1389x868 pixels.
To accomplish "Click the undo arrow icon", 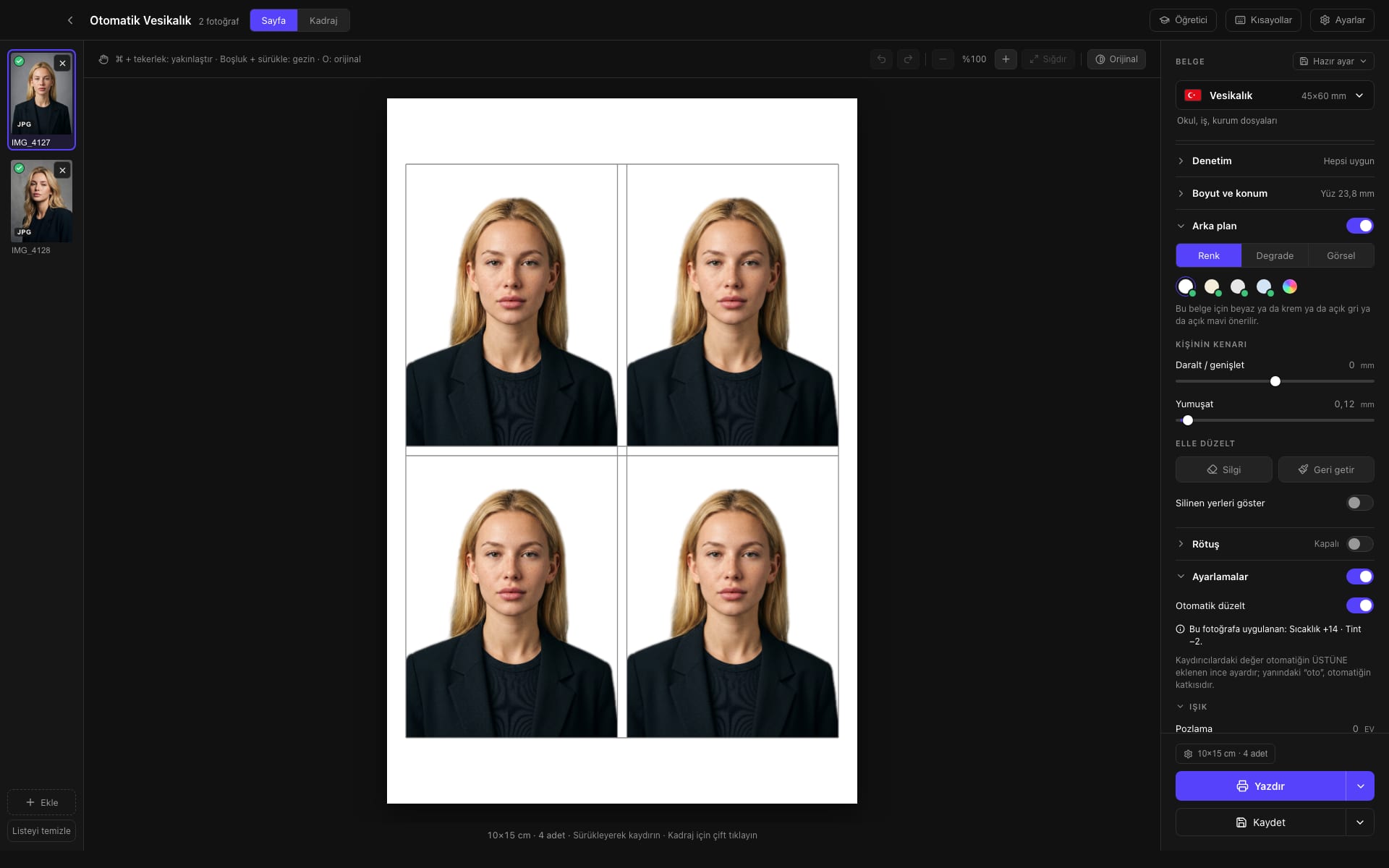I will point(881,59).
